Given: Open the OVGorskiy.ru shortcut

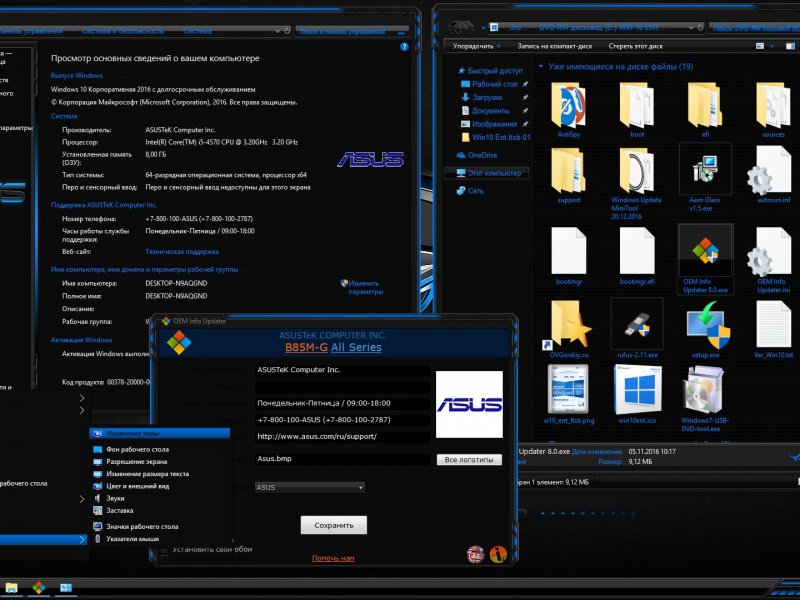Looking at the screenshot, I should click(568, 330).
